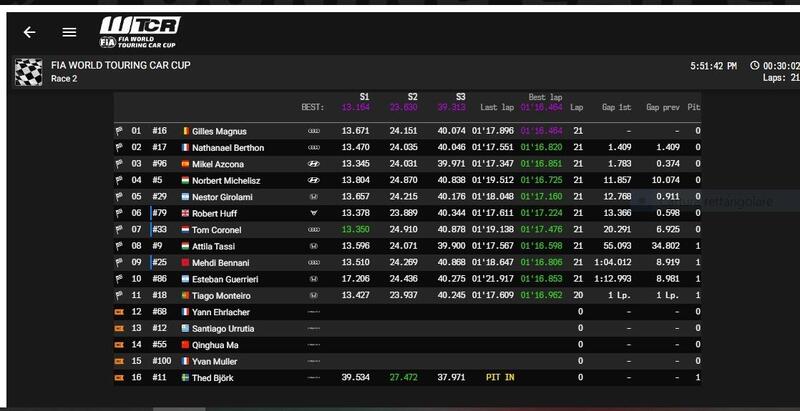Click position 14 in Qinghua Ma row

click(136, 345)
